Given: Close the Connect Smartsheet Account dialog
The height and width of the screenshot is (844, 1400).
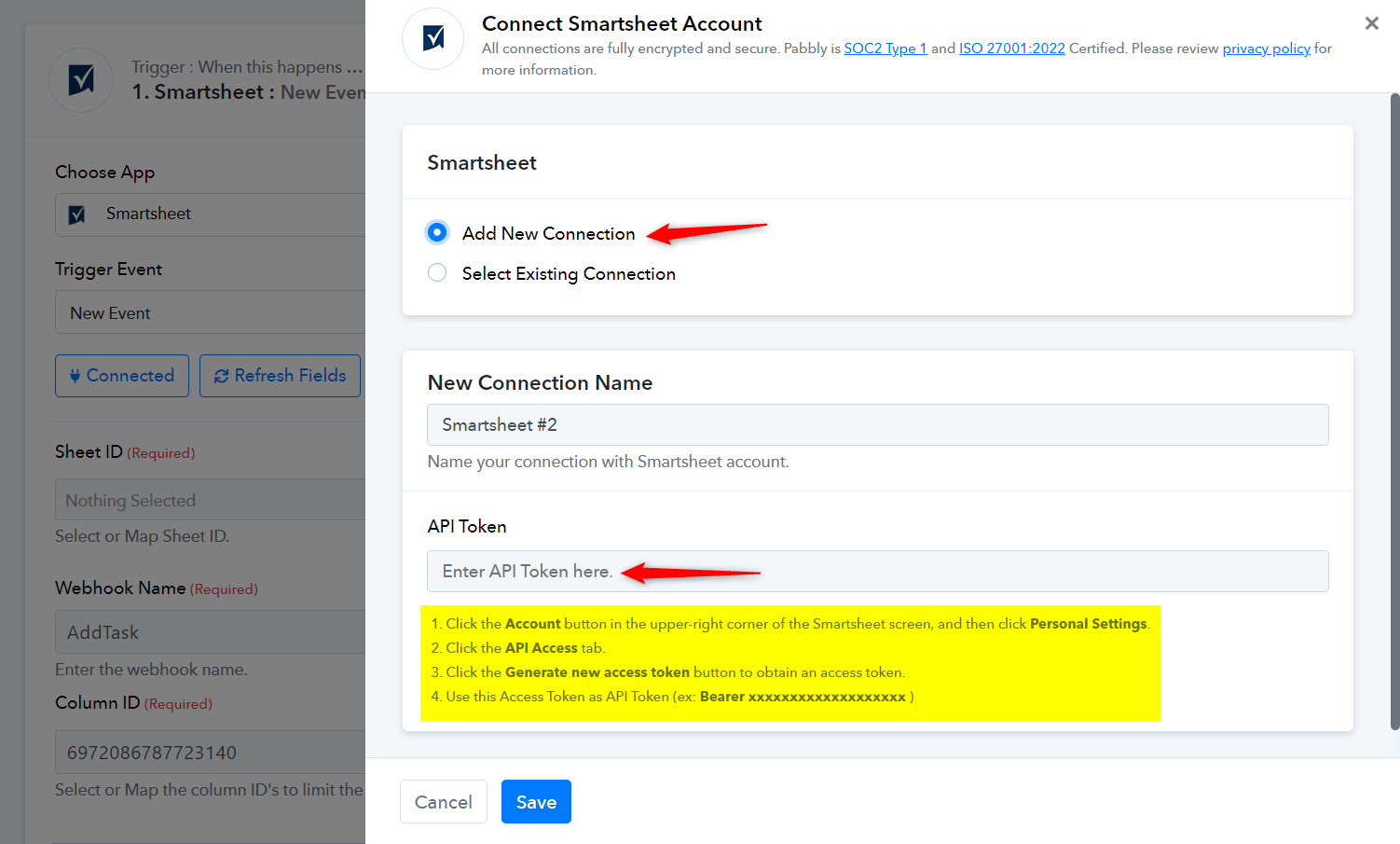Looking at the screenshot, I should (x=1371, y=23).
